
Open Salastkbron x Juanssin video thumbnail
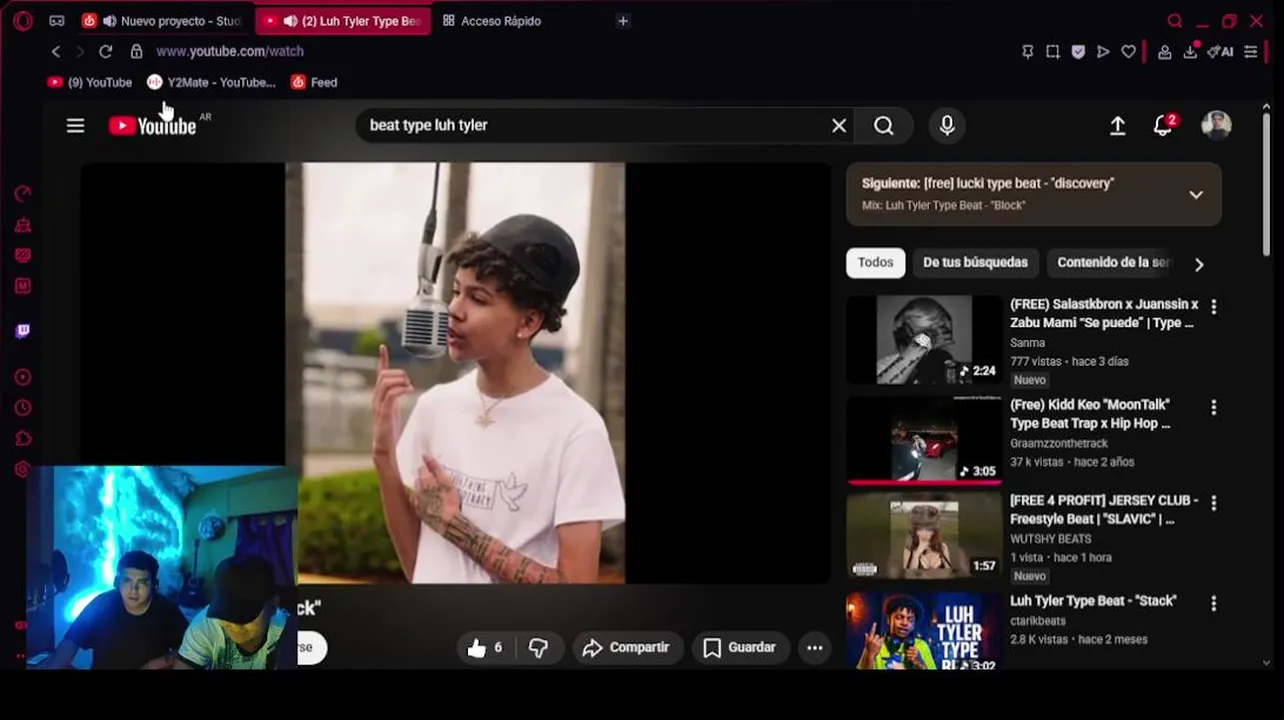point(924,339)
